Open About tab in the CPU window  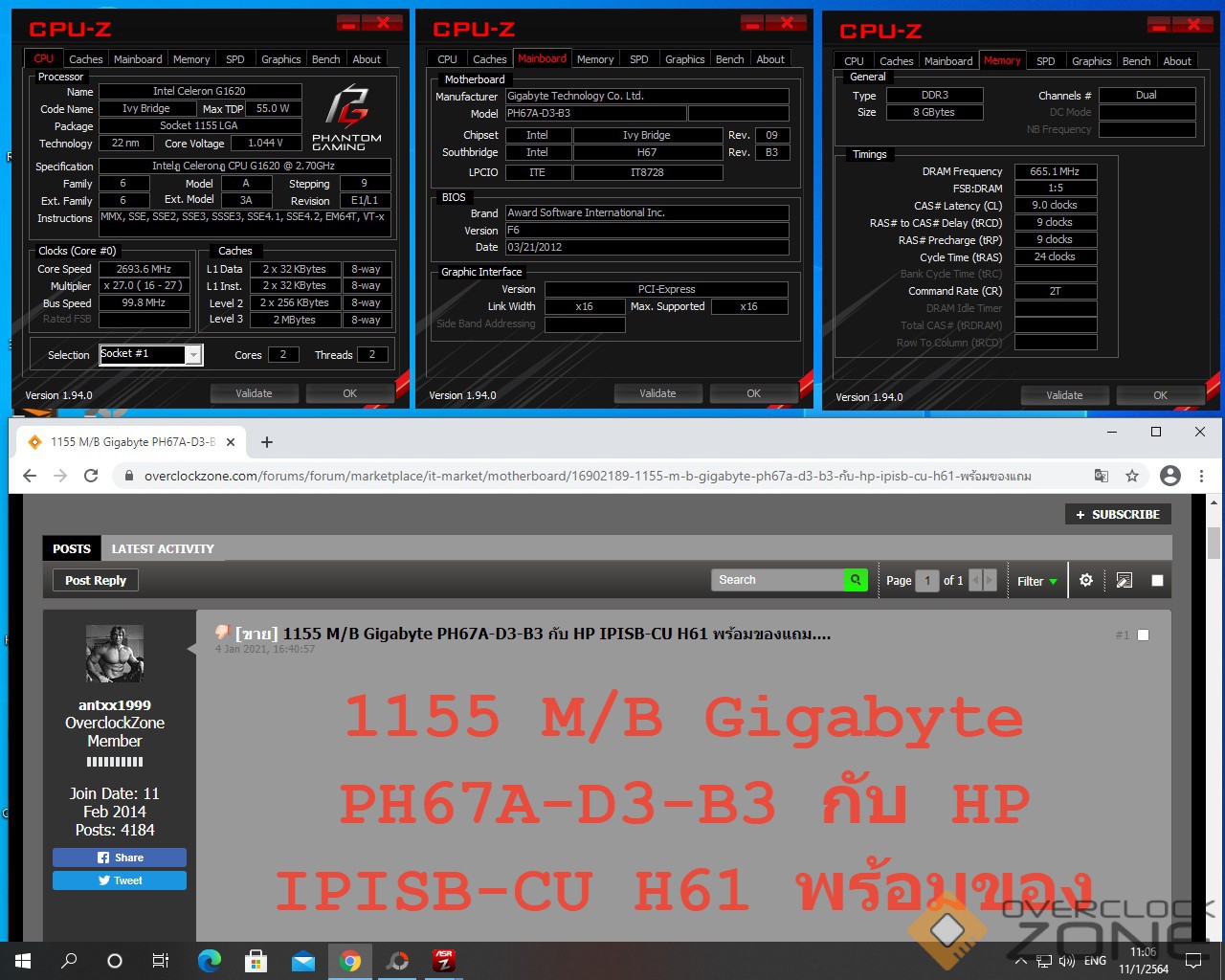(x=367, y=59)
